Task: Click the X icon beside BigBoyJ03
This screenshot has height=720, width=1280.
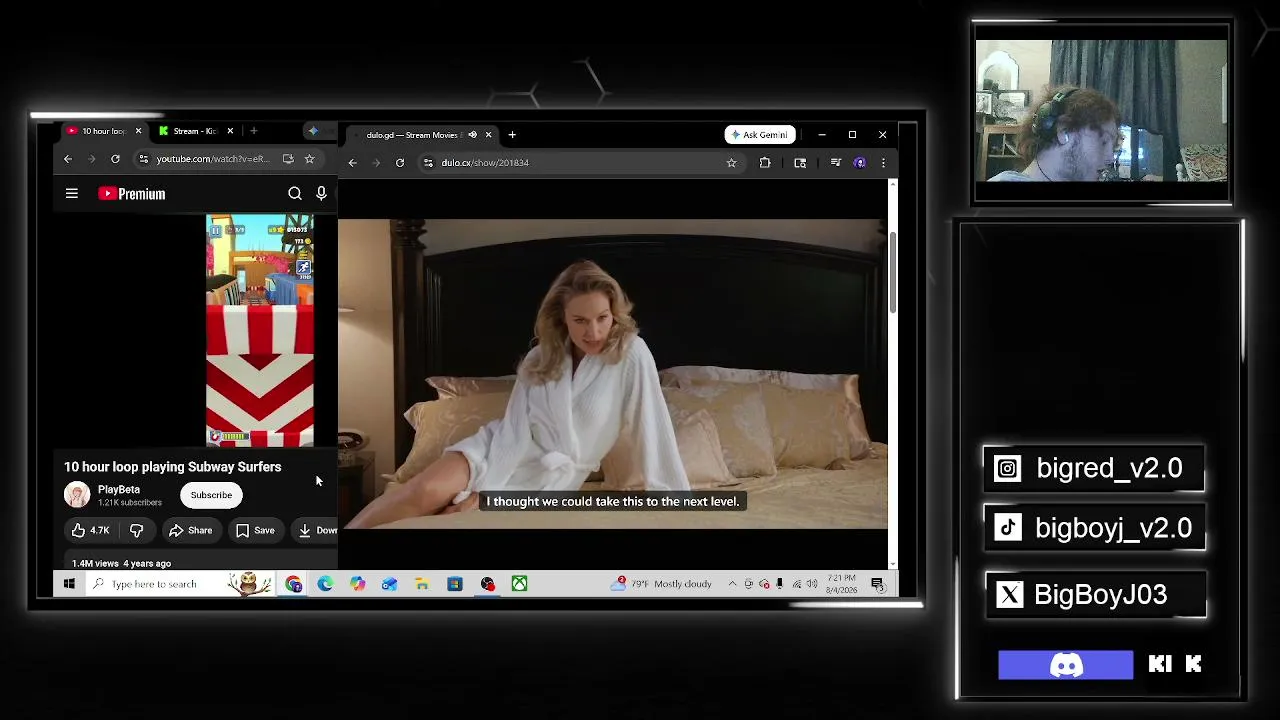Action: click(x=1010, y=595)
